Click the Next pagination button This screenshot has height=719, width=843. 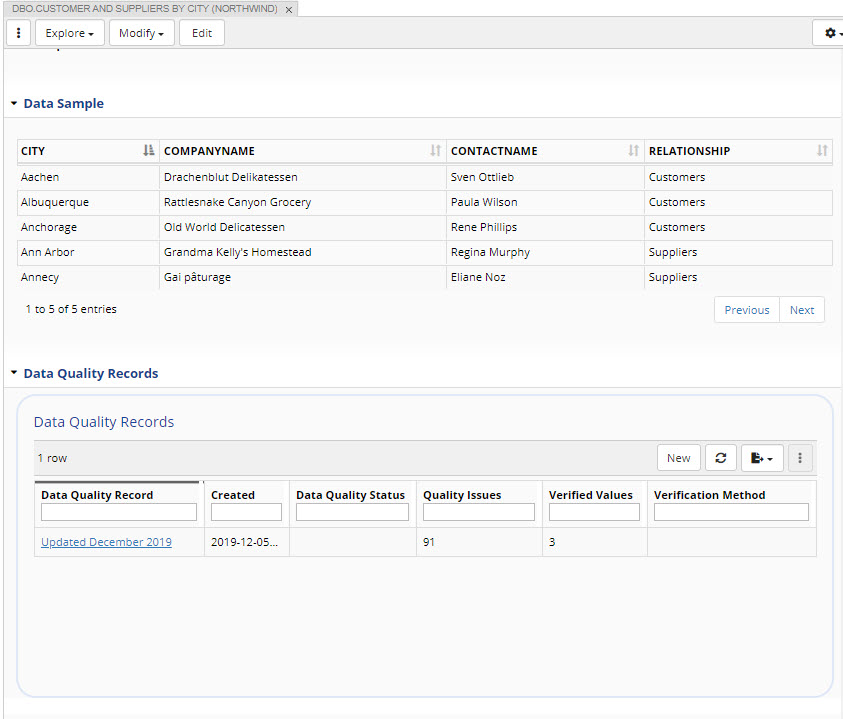coord(802,309)
